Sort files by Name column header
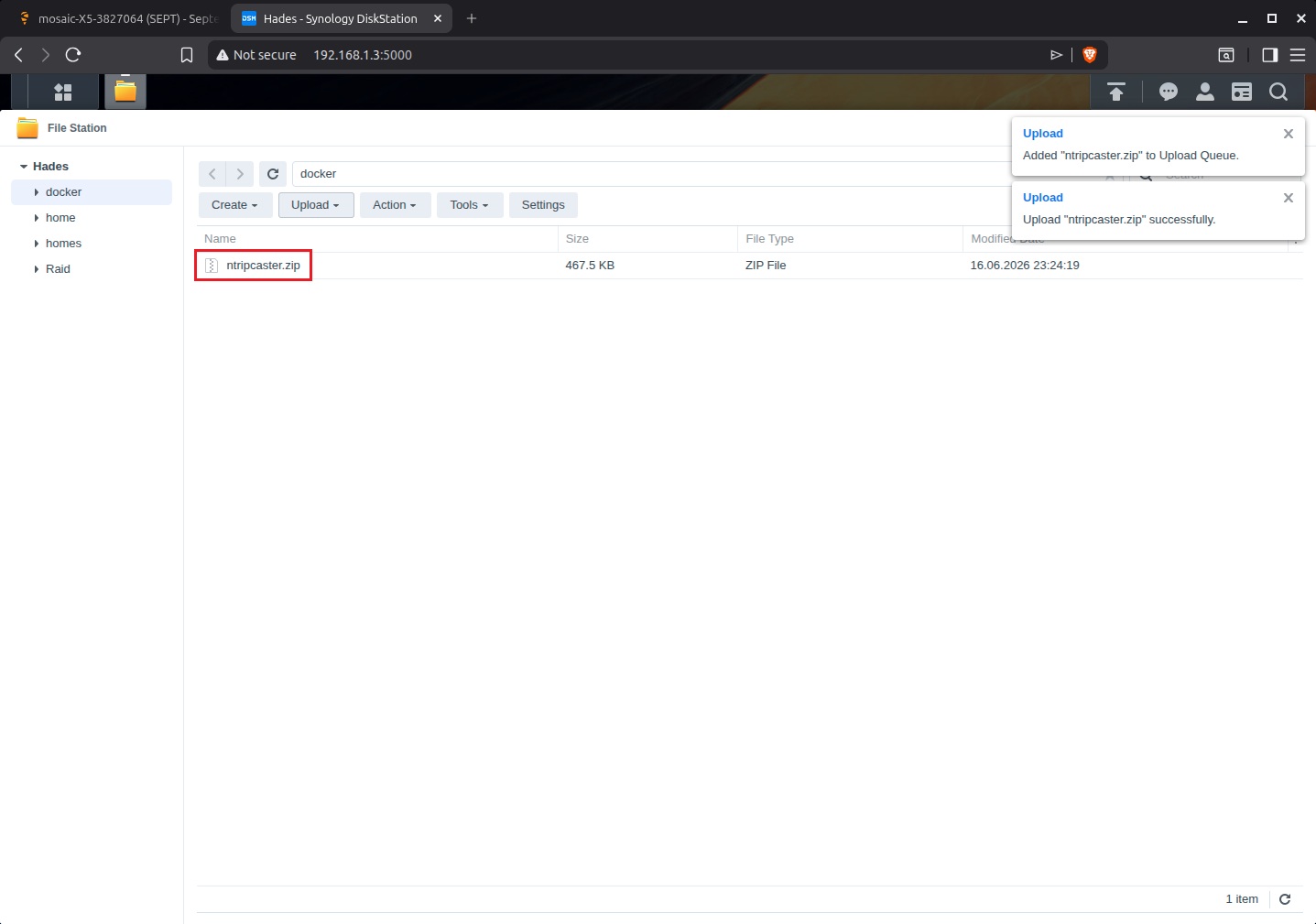The image size is (1316, 924). (377, 239)
